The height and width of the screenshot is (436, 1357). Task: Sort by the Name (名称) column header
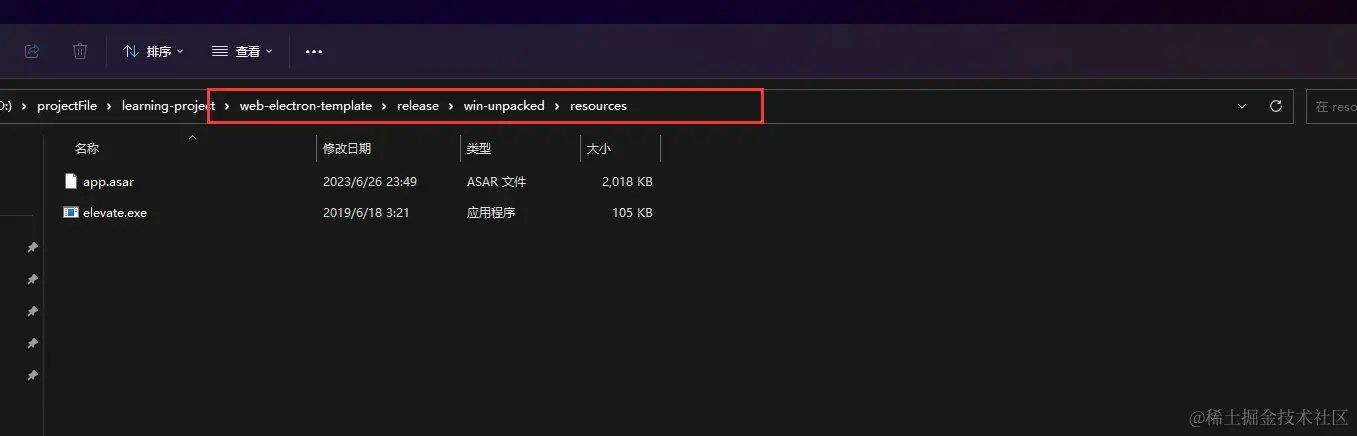pos(87,148)
